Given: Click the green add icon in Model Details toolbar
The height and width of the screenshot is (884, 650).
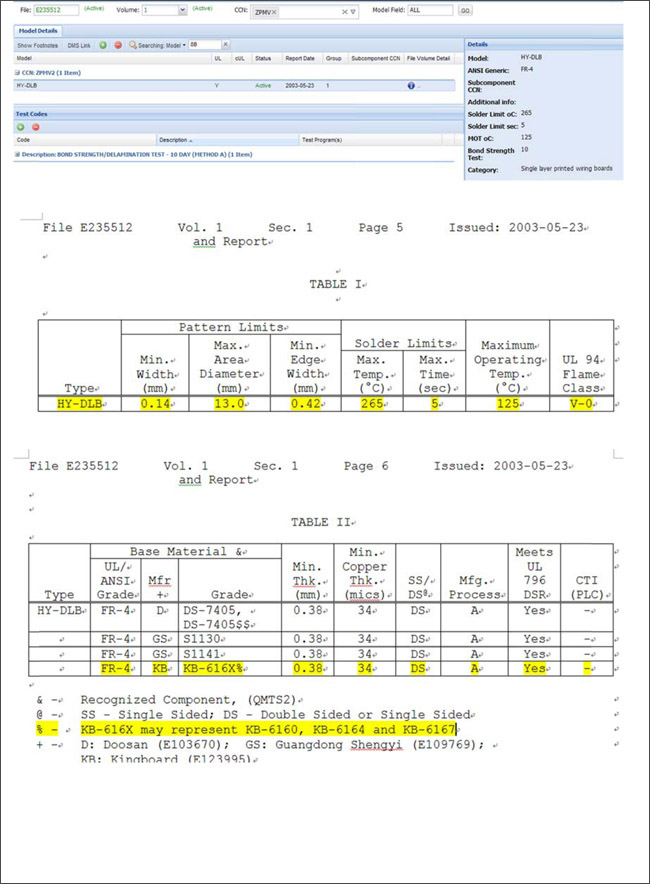Looking at the screenshot, I should pyautogui.click(x=103, y=46).
